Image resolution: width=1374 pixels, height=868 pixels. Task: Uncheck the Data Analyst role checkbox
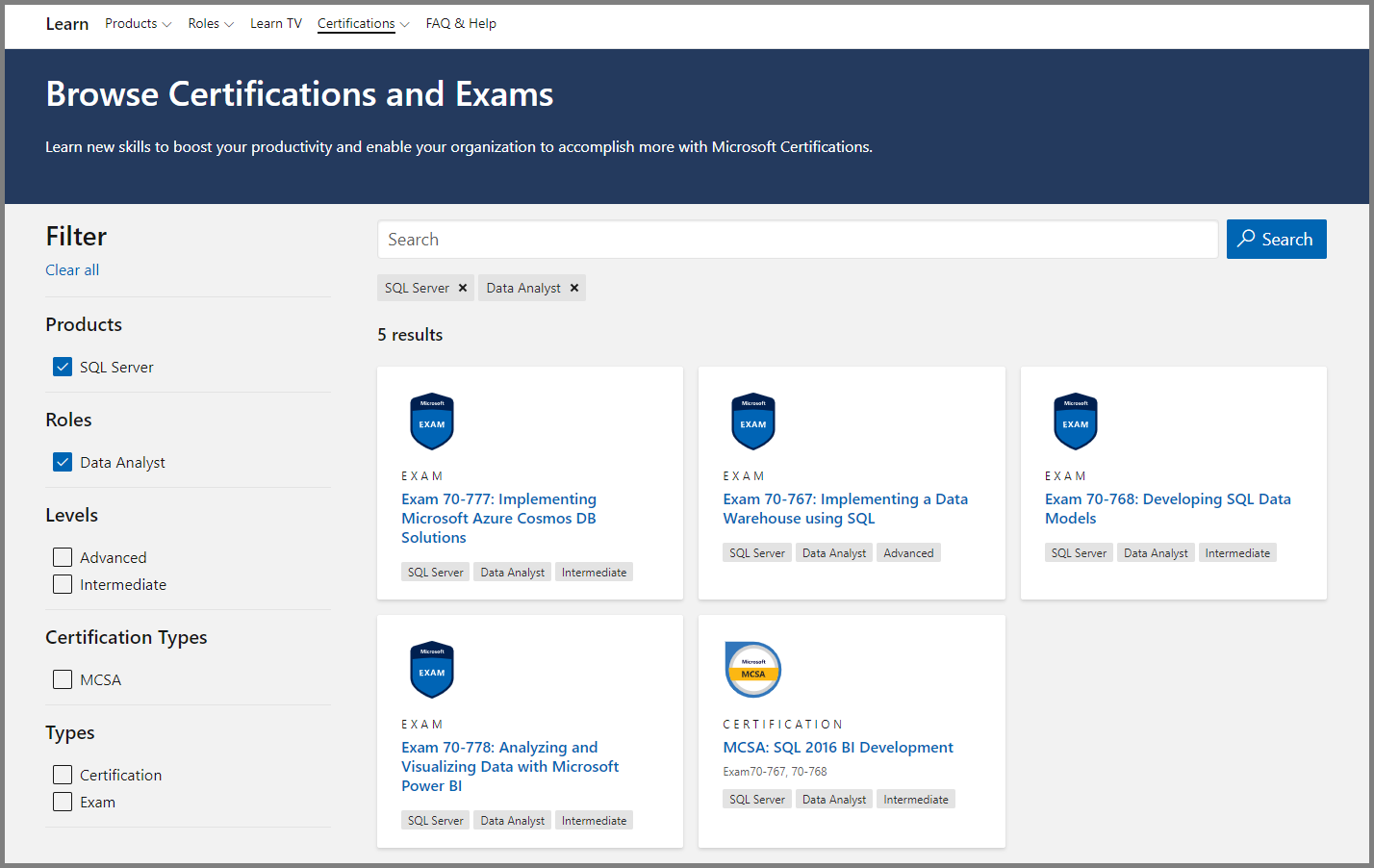pos(63,462)
